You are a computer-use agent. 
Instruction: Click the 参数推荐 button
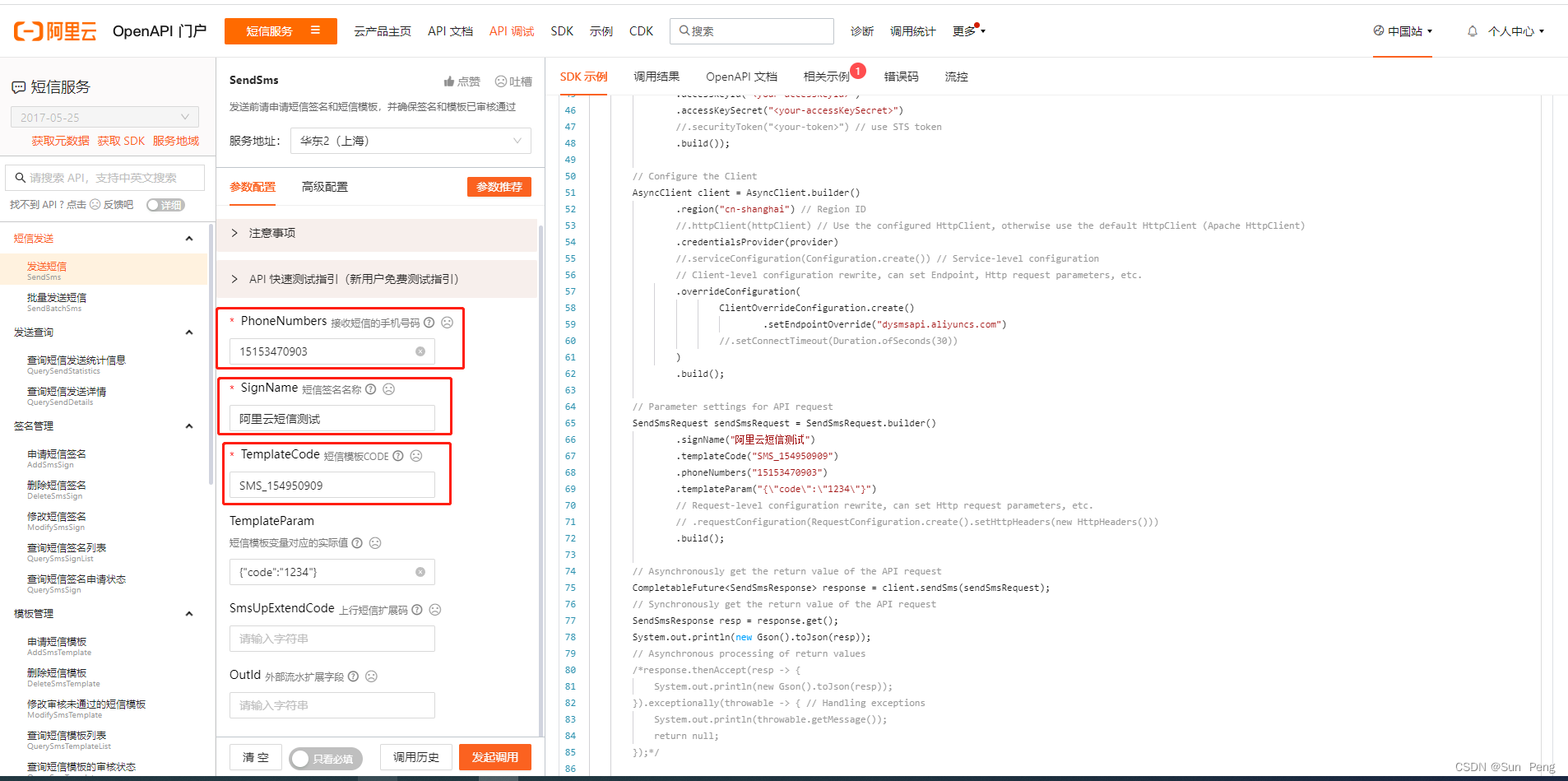pos(499,187)
